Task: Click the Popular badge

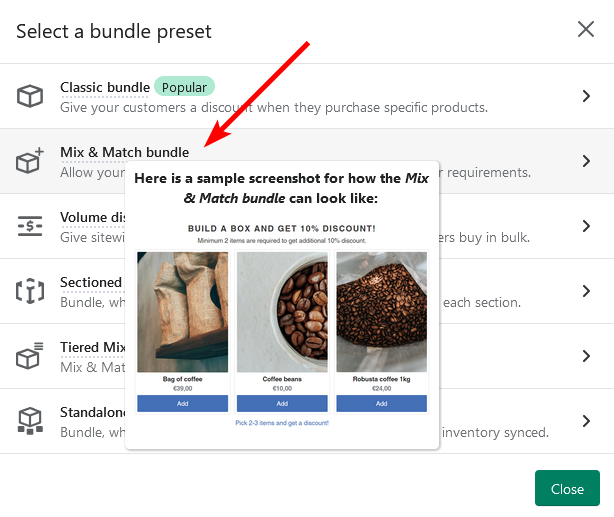Action: tap(184, 87)
